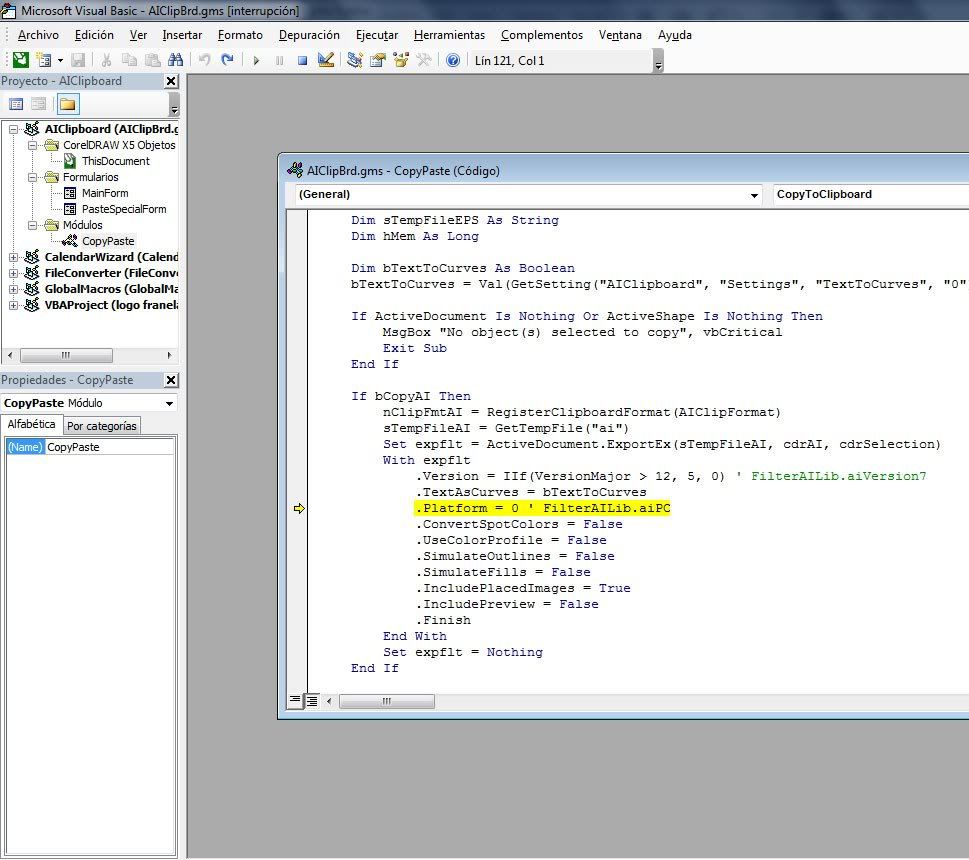Open the Insertar menu
This screenshot has height=860, width=969.
pos(182,35)
